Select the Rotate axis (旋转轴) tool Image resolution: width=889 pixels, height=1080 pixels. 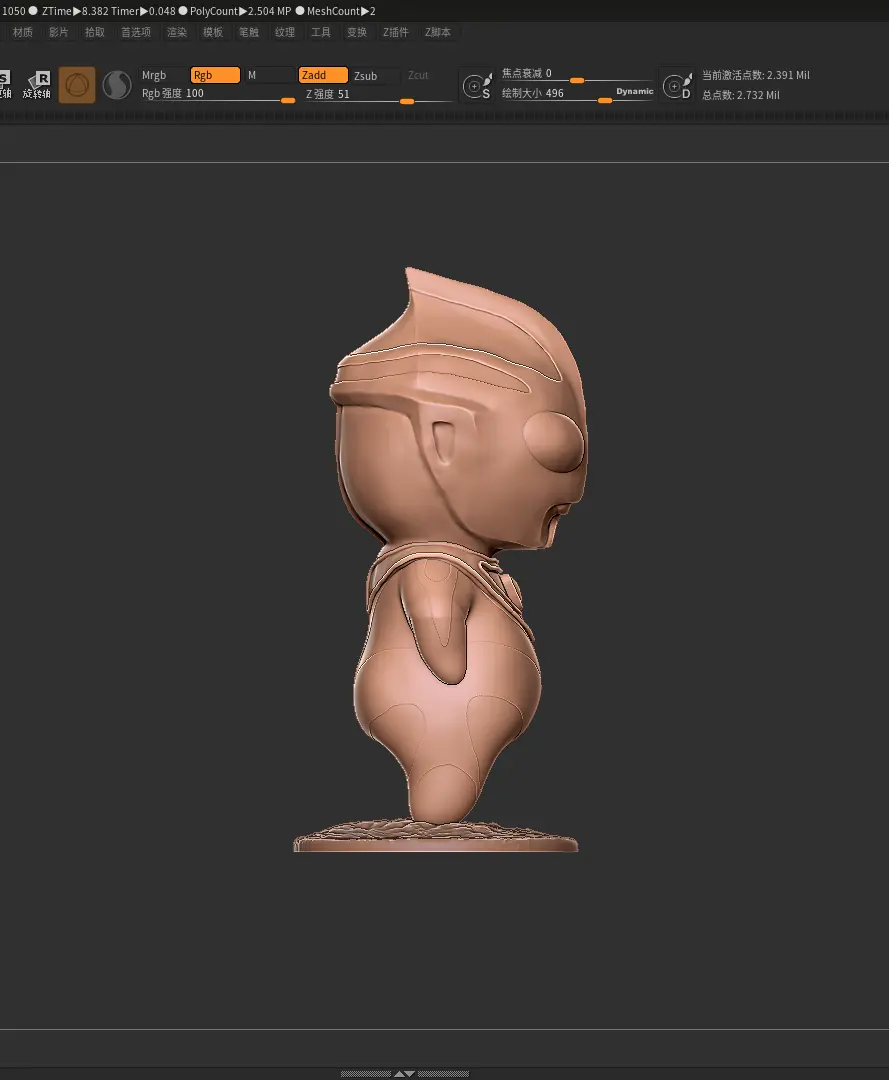point(37,85)
